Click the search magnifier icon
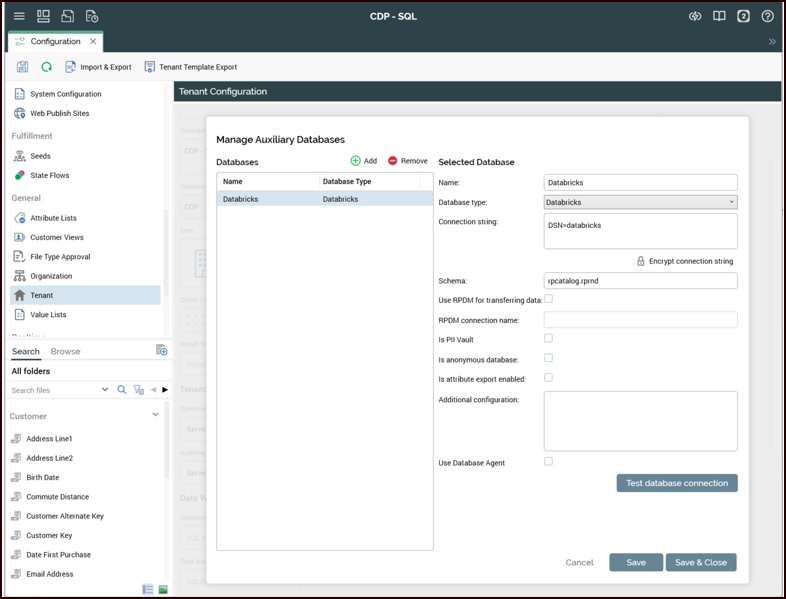Screen dimensions: 786x599 [122, 390]
